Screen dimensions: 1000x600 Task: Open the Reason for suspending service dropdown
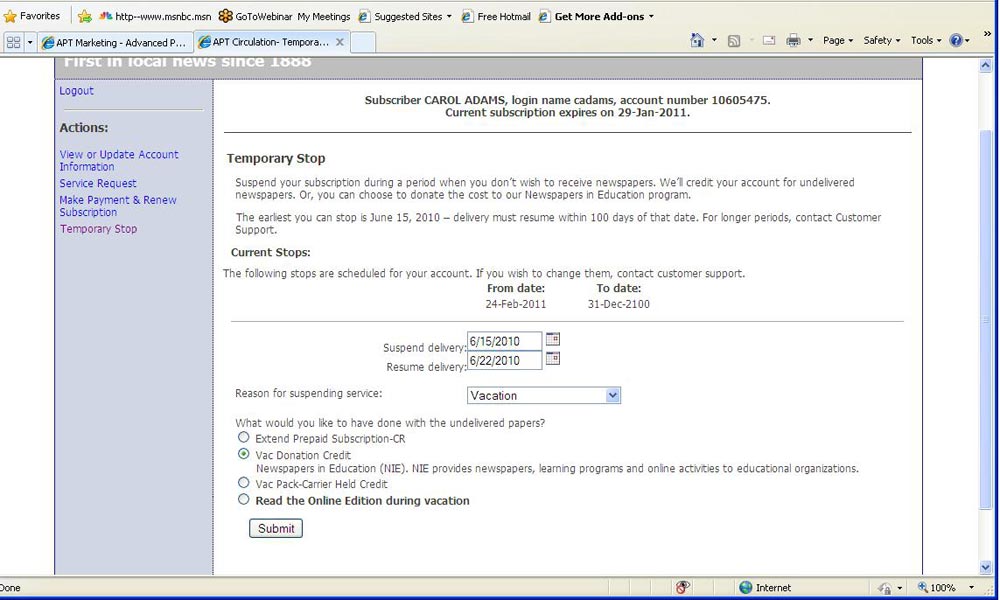[543, 396]
